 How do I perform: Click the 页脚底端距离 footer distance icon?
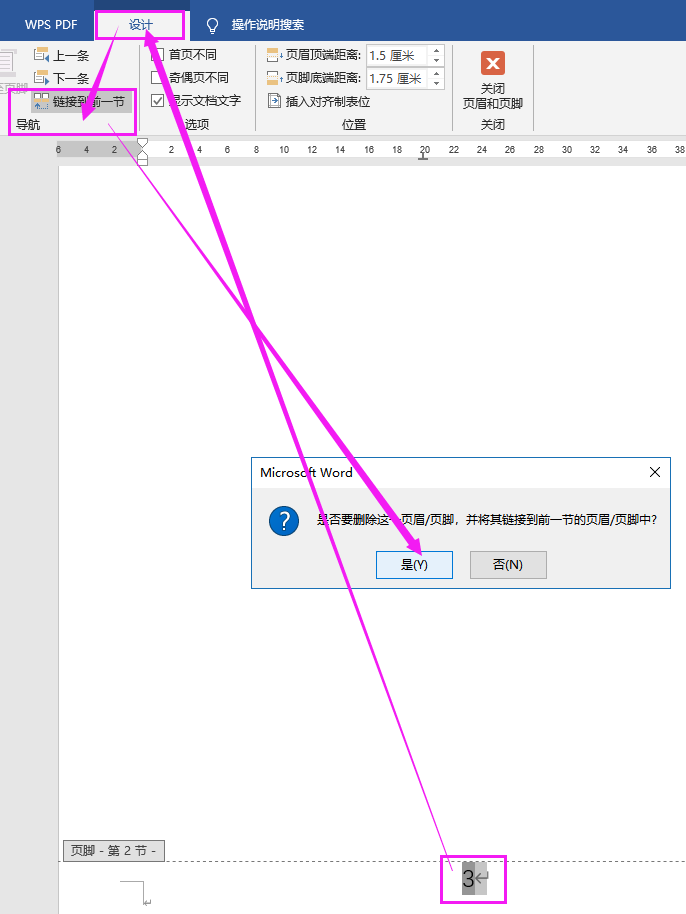275,78
